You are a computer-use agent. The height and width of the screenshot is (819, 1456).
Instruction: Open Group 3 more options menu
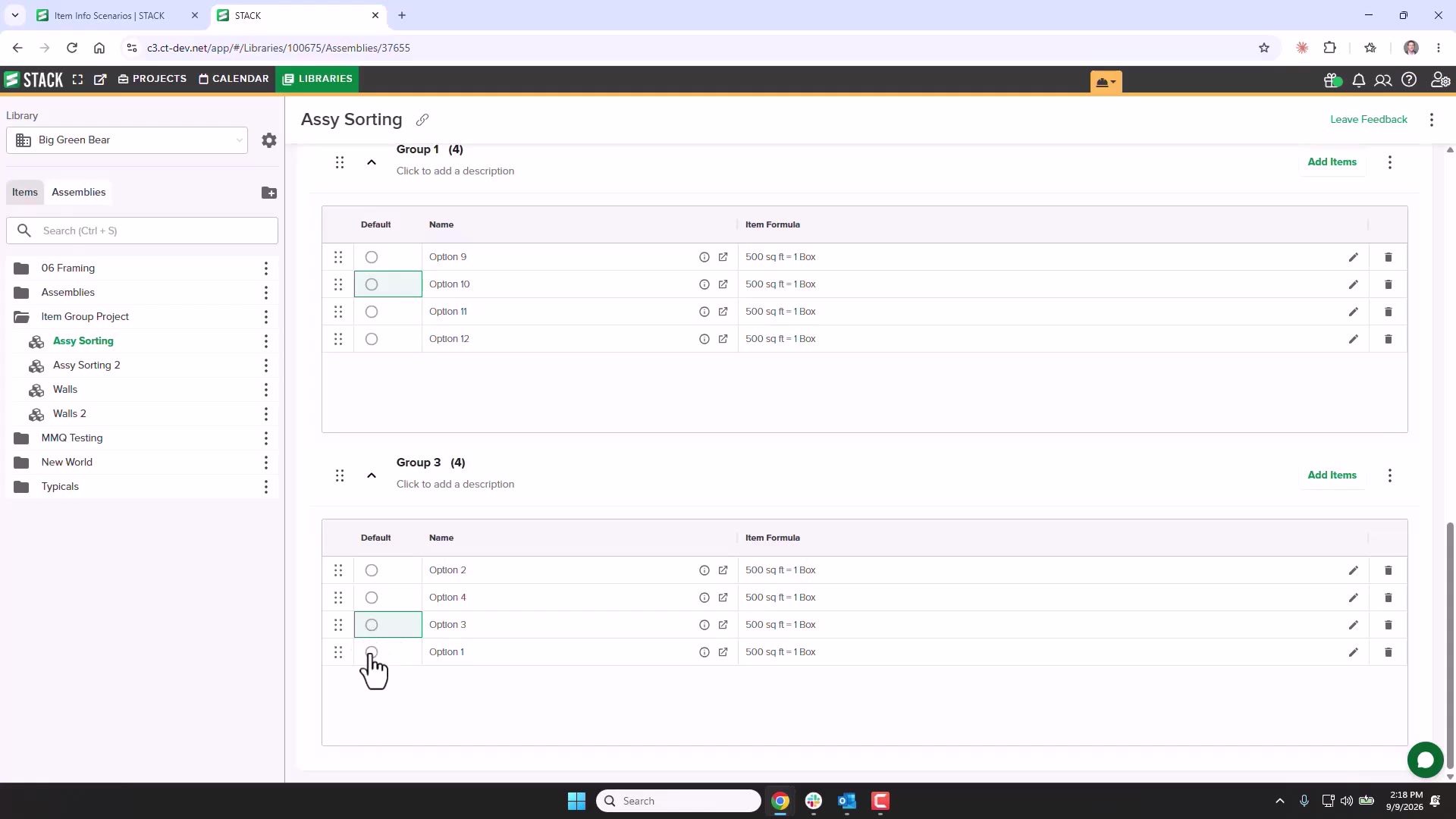point(1390,475)
